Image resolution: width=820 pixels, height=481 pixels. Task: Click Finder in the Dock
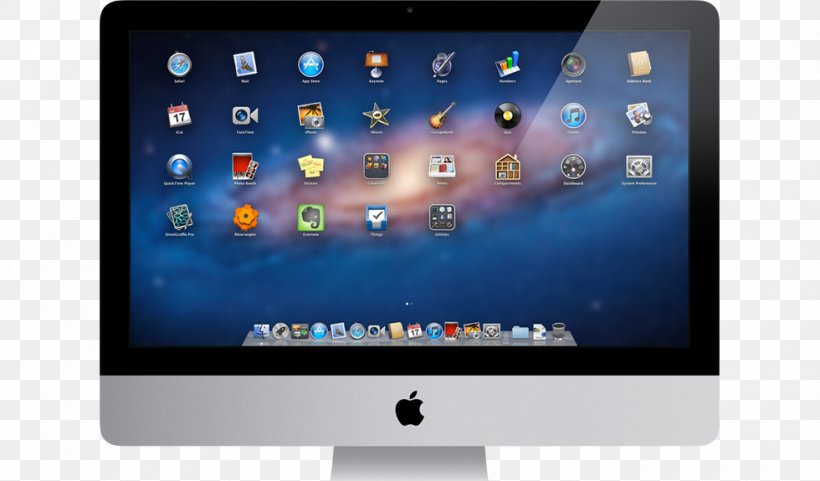point(261,331)
